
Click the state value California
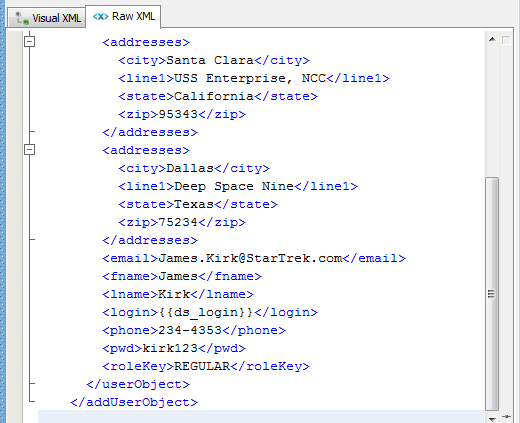coord(214,96)
